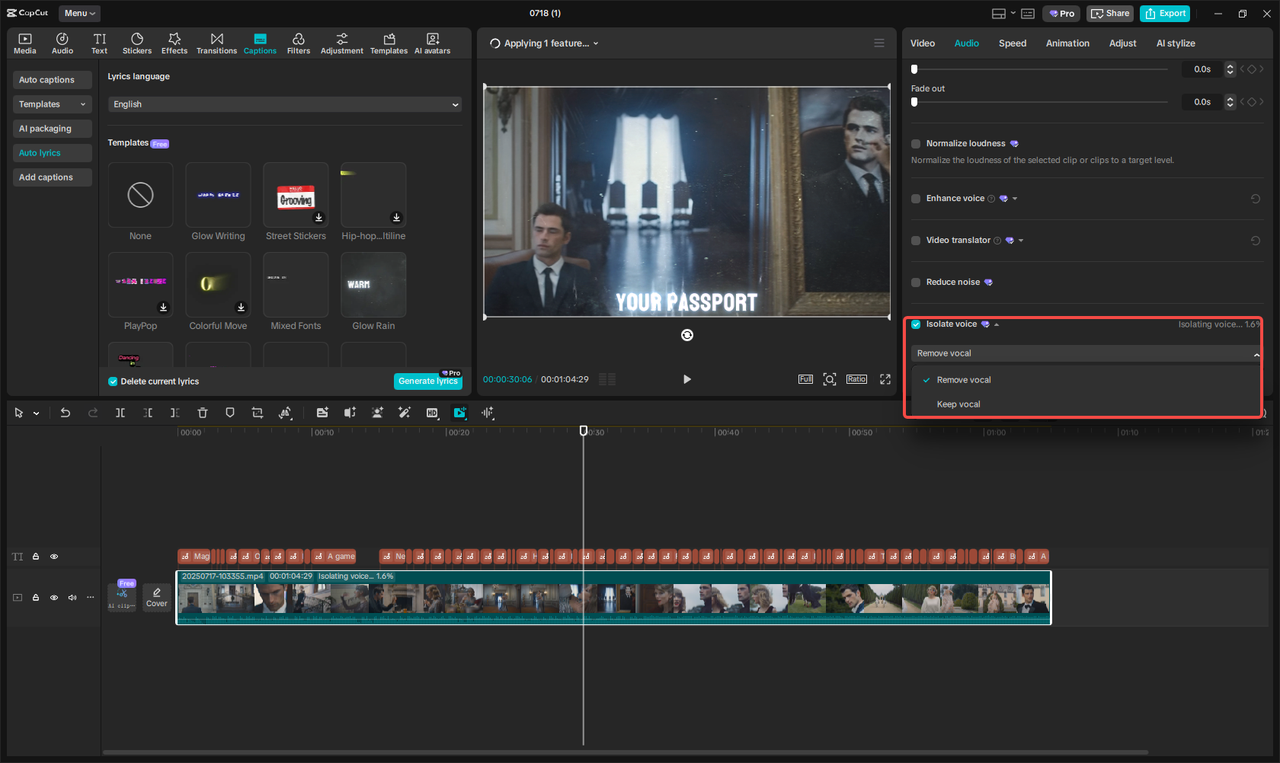
Task: Hide the main video track
Action: (x=54, y=597)
